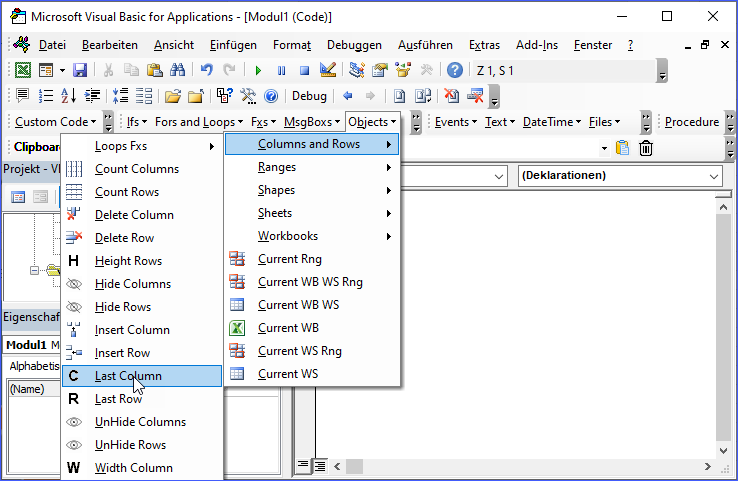Open Project Explorer icon
This screenshot has height=481, width=738.
coord(357,71)
